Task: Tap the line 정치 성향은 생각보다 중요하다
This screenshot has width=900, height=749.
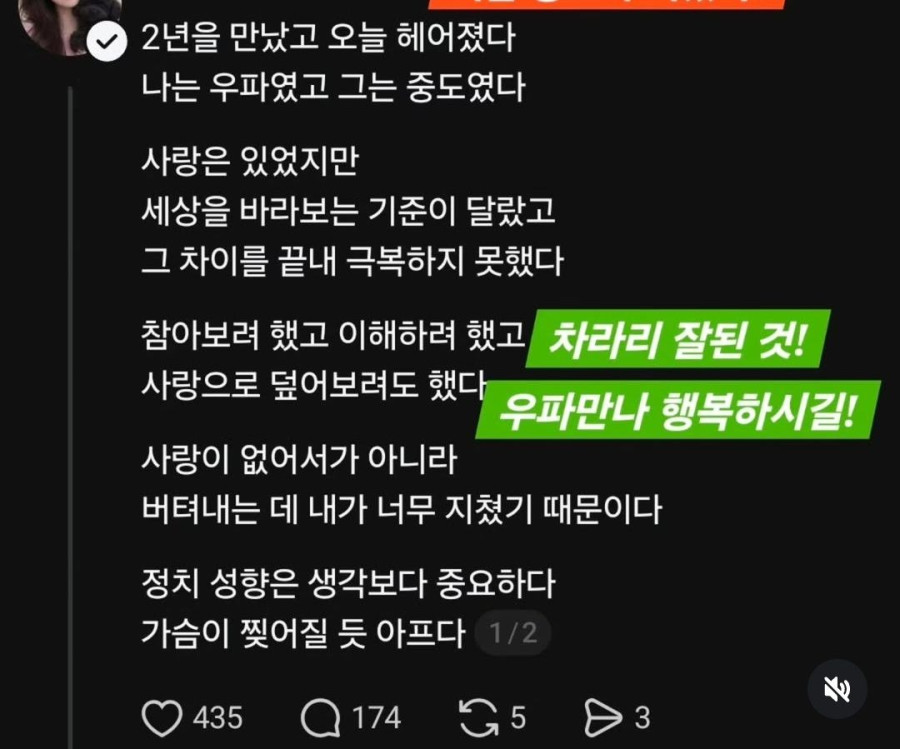Action: pyautogui.click(x=348, y=583)
